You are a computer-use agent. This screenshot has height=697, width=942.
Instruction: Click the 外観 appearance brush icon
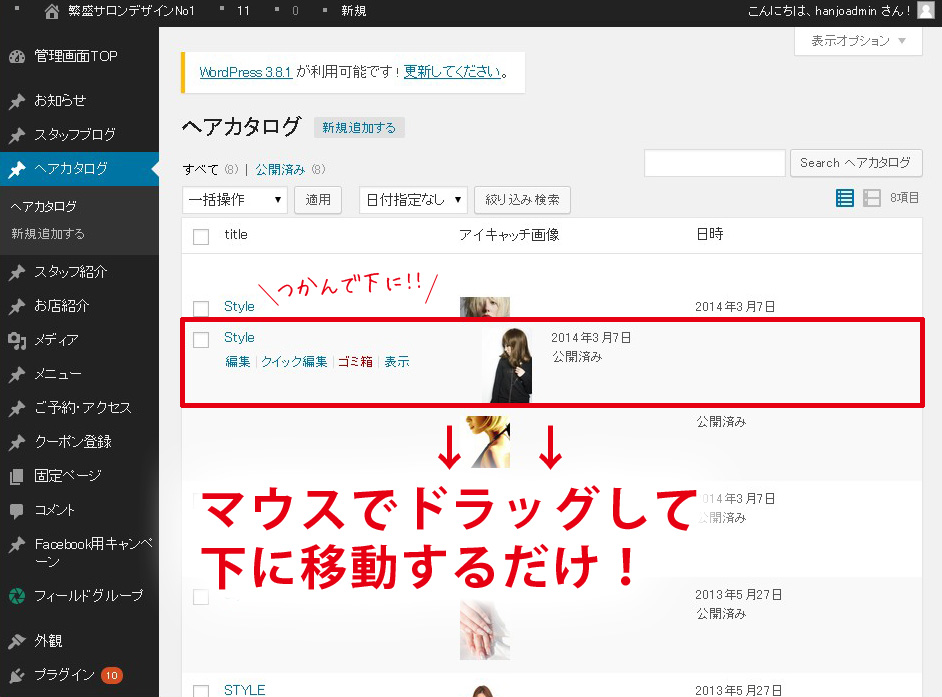point(16,641)
